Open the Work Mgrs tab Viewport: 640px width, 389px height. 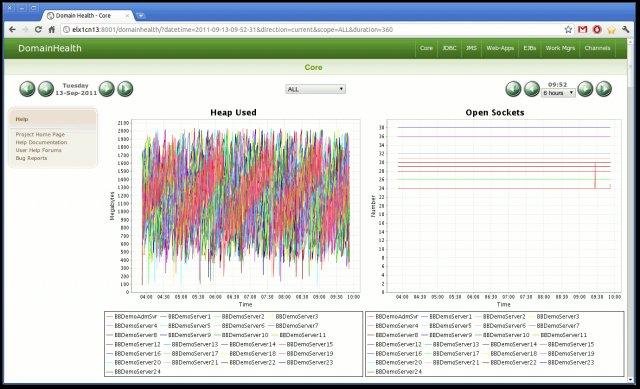pos(560,48)
